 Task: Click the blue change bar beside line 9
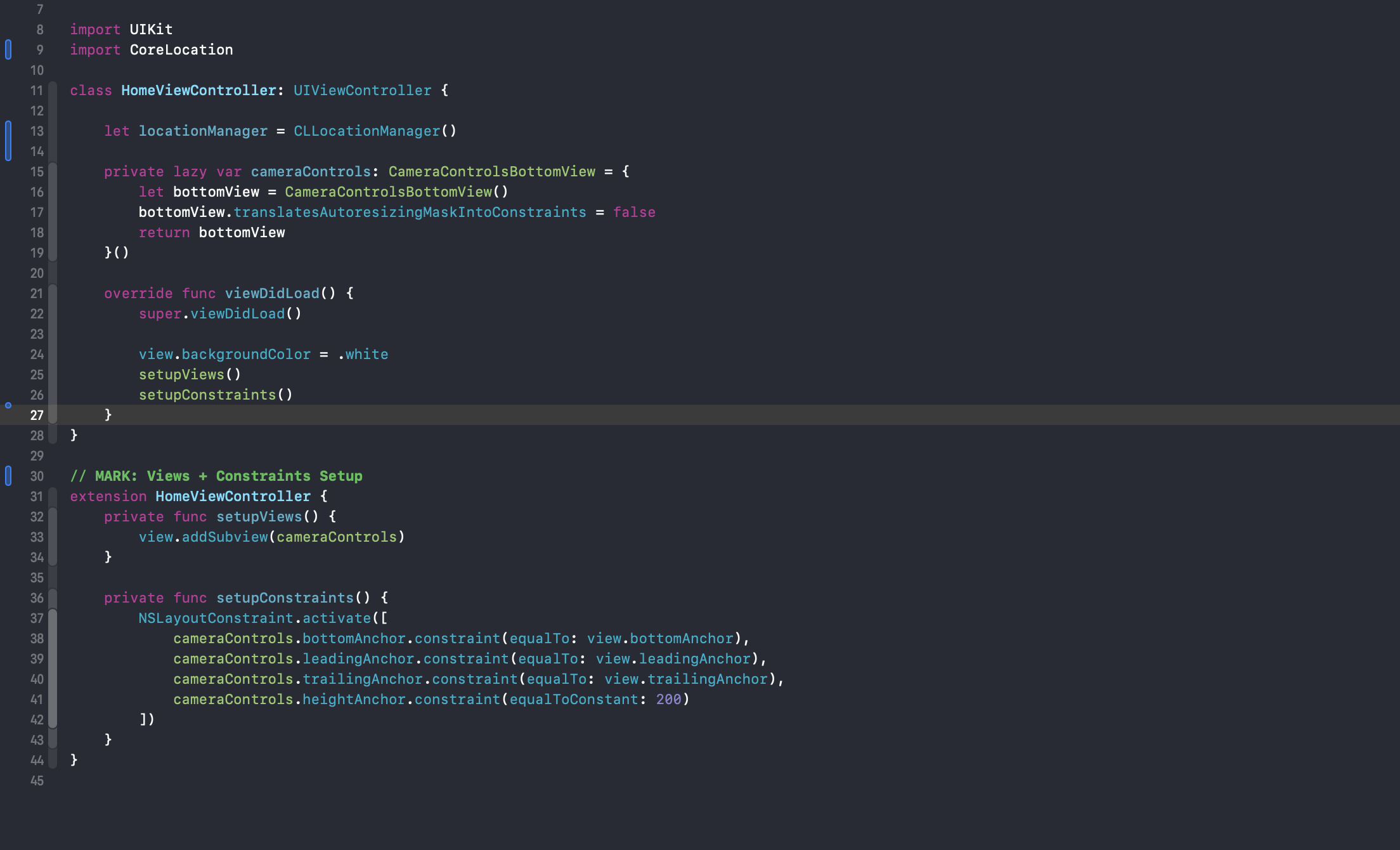[8, 49]
